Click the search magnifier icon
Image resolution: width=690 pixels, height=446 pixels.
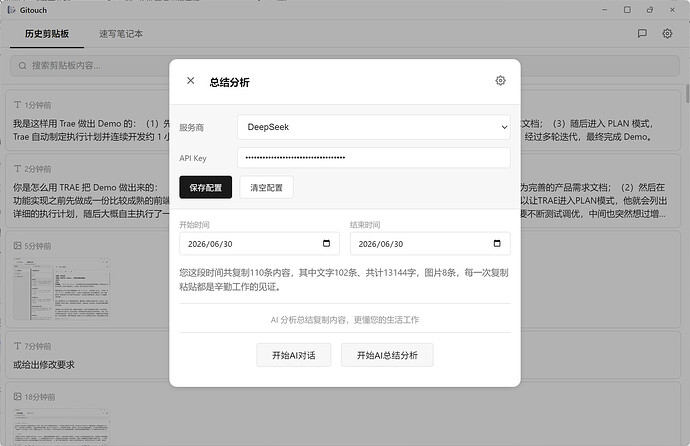coord(22,66)
